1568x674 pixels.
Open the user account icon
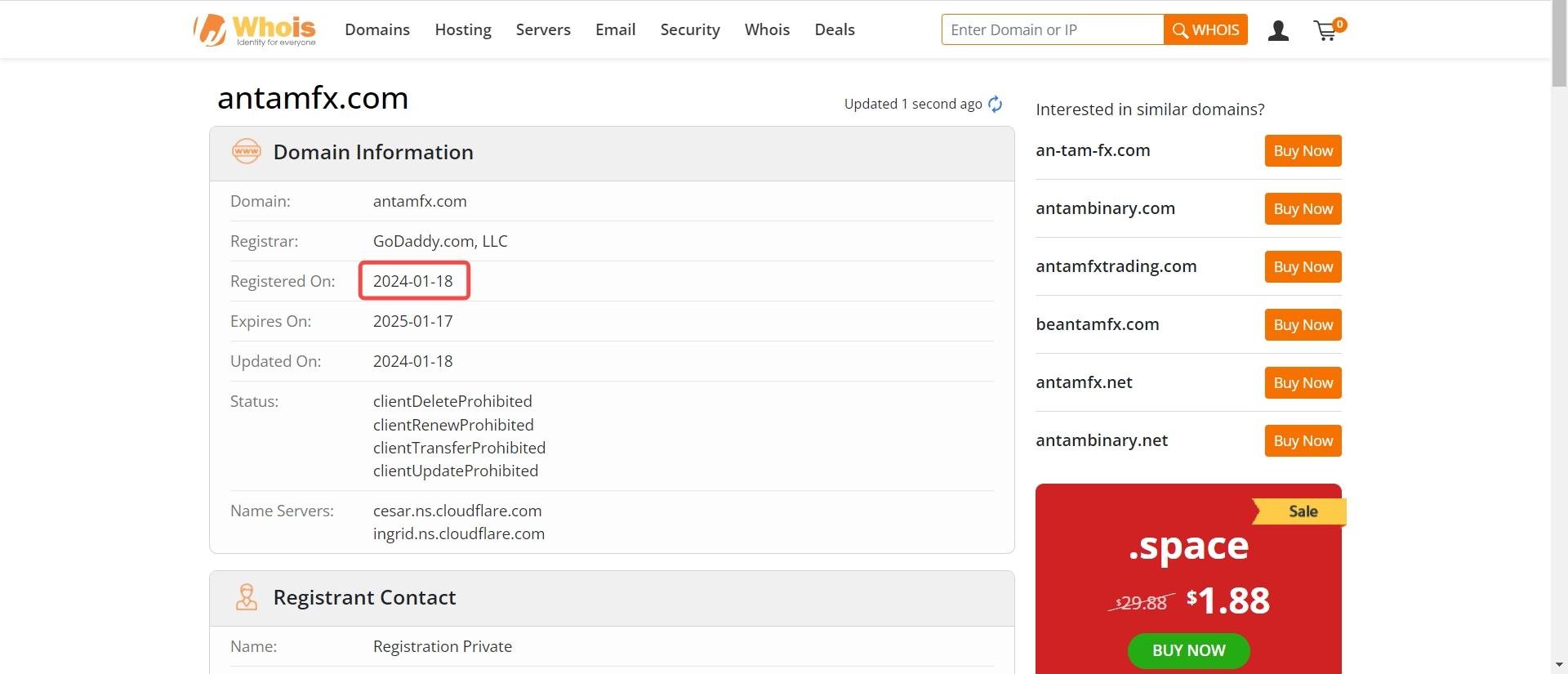click(1278, 31)
